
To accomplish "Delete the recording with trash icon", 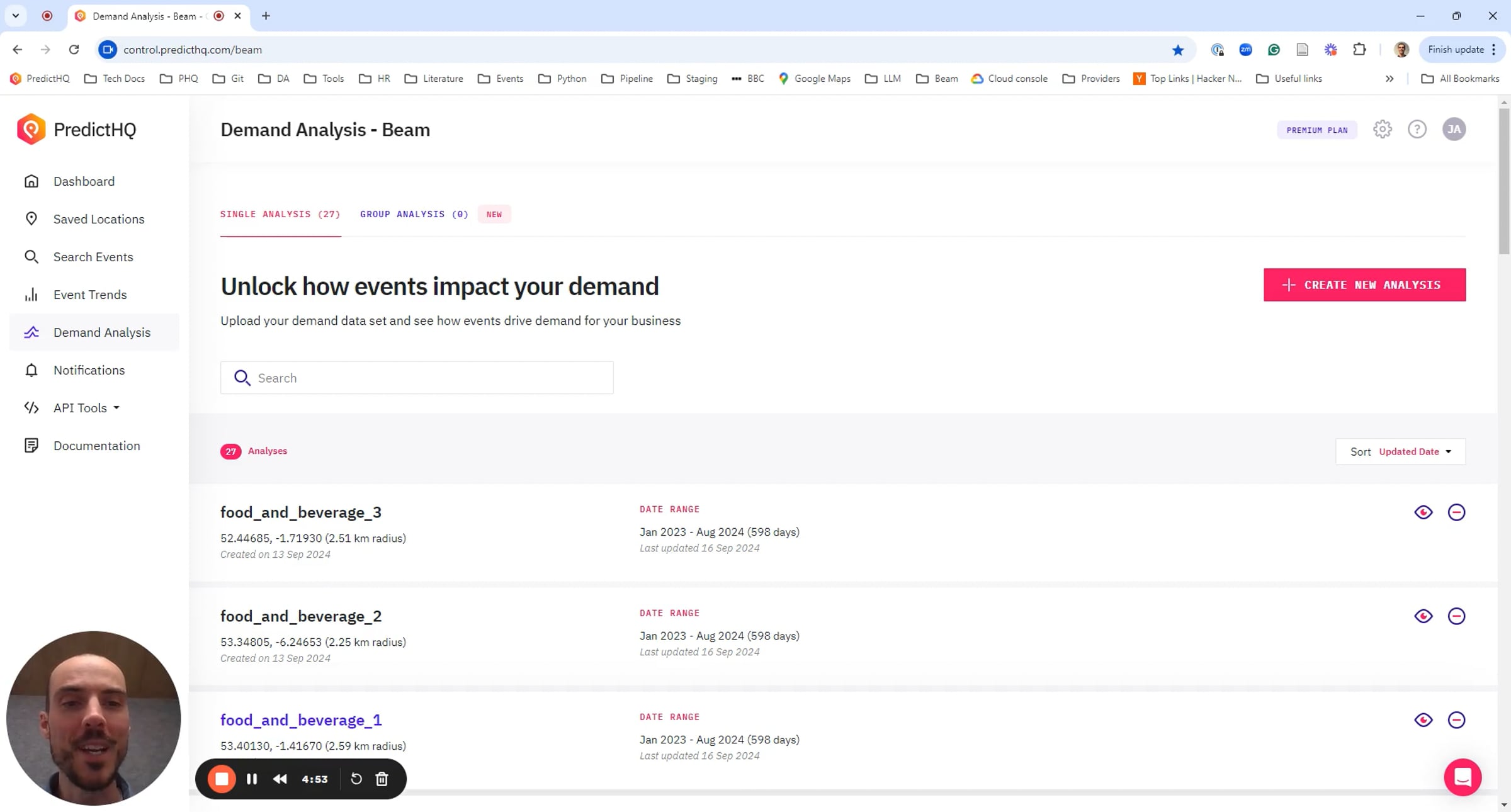I will coord(382,779).
